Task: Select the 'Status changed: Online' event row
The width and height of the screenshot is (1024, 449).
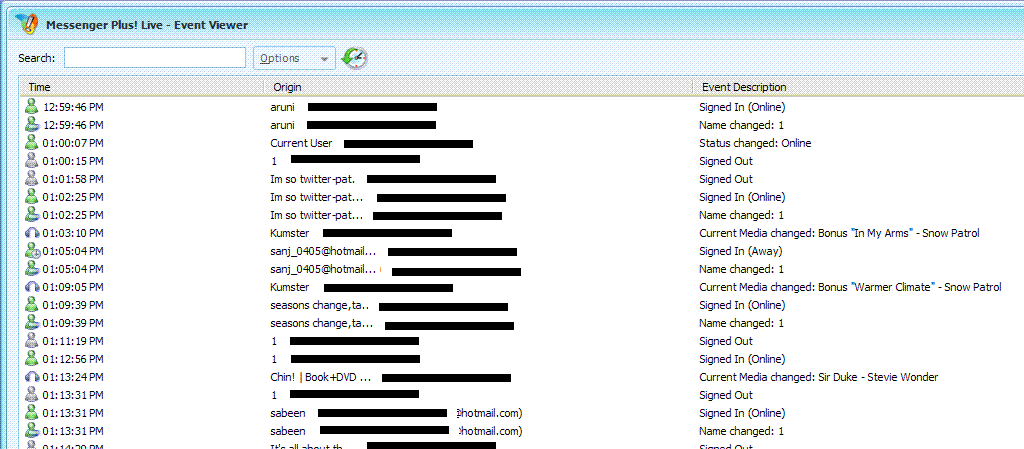Action: (x=755, y=143)
